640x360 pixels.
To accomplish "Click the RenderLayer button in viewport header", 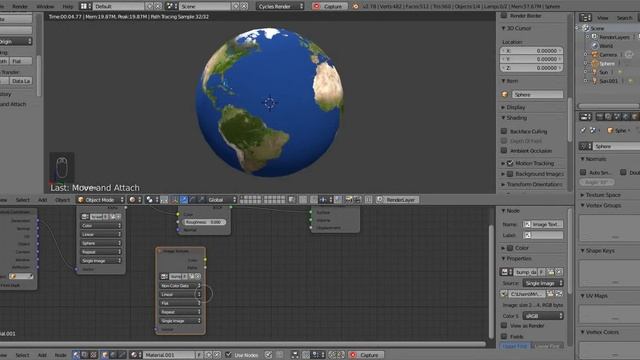I will tap(397, 200).
